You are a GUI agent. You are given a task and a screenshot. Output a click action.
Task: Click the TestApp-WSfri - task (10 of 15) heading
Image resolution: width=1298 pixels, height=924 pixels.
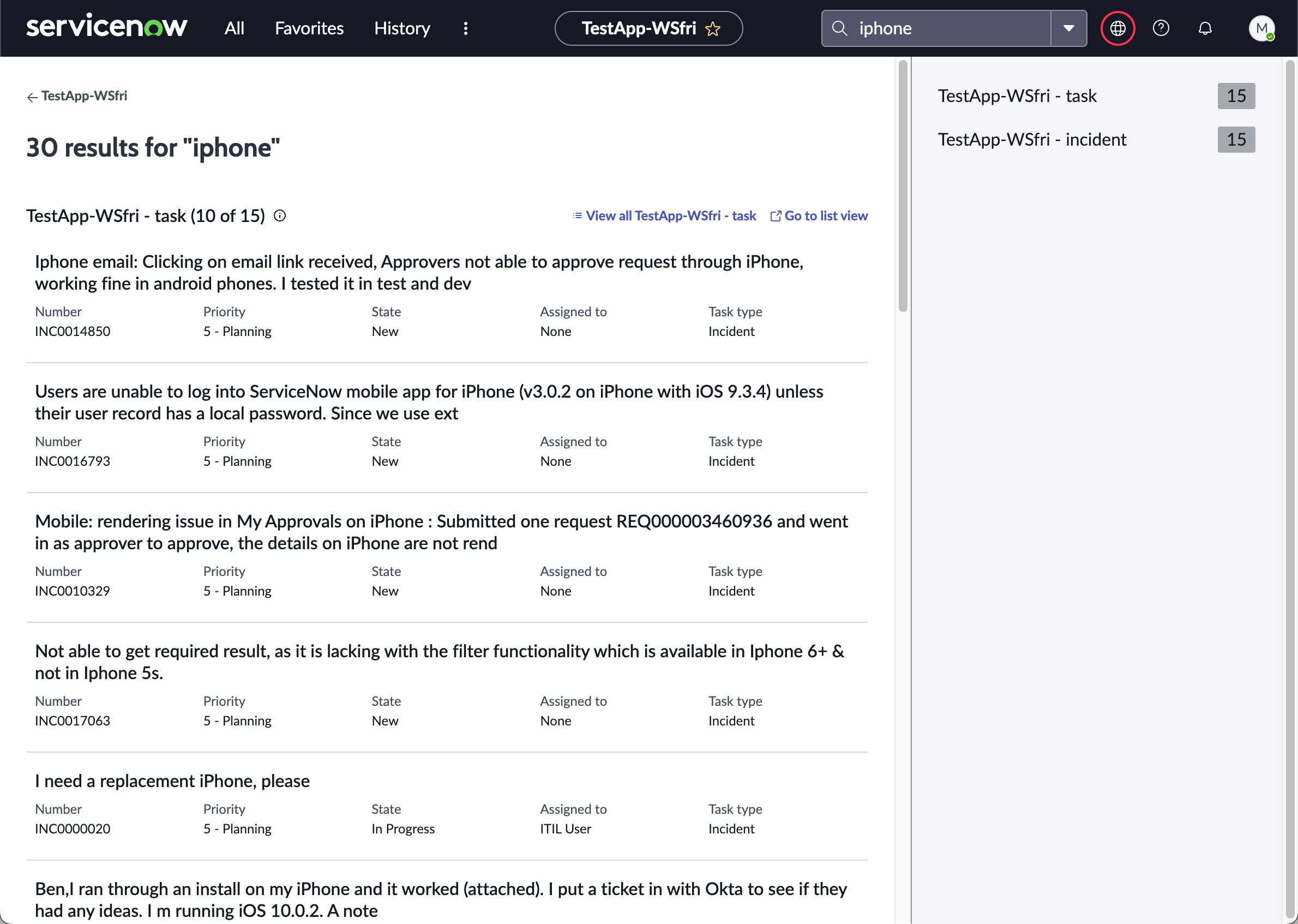tap(146, 215)
